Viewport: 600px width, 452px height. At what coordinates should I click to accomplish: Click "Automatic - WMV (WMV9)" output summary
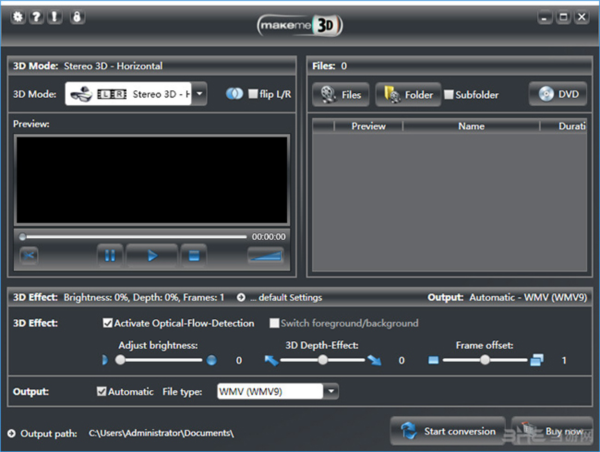coord(528,297)
